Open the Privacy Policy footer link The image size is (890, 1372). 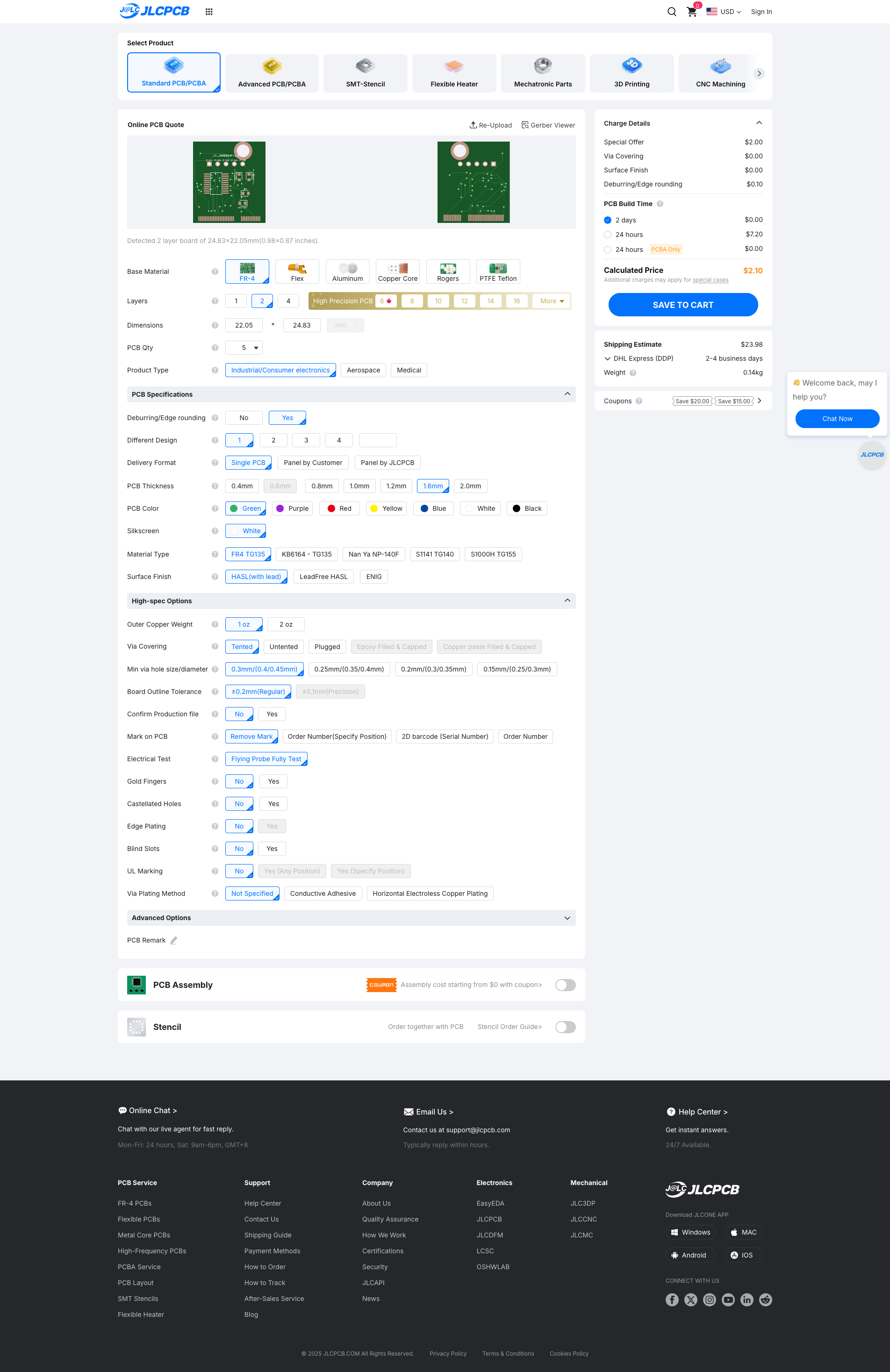click(448, 1354)
